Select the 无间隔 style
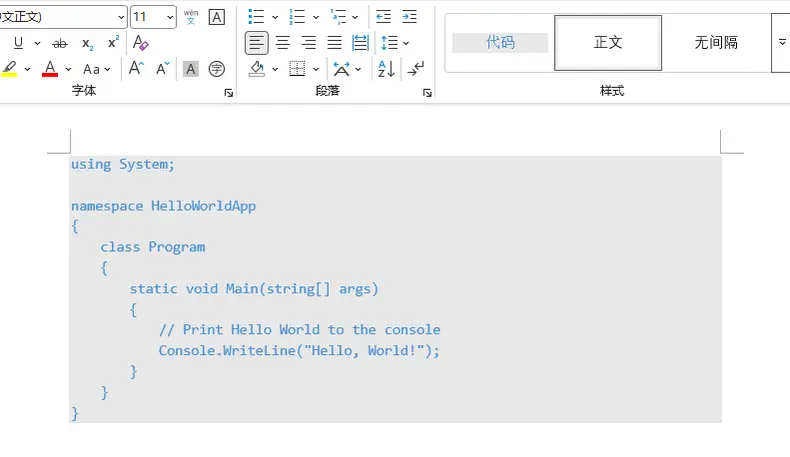This screenshot has height=457, width=790. click(x=716, y=43)
